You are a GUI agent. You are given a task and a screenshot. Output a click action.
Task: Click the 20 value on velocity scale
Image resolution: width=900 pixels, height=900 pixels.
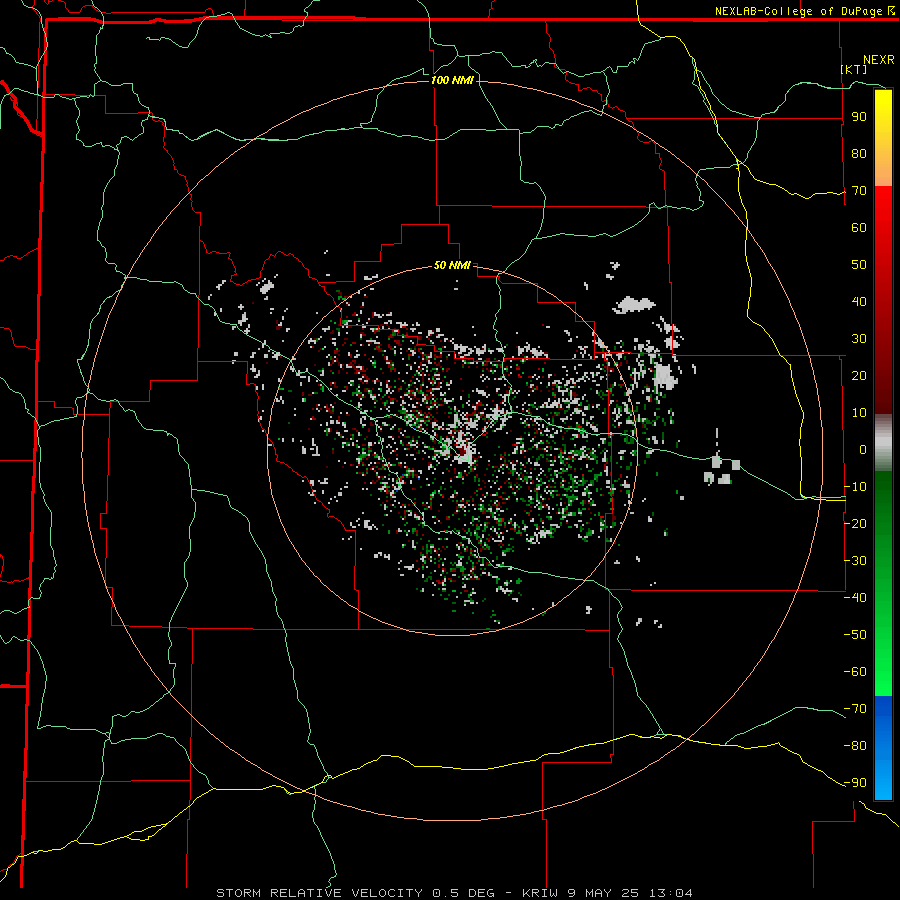859,376
